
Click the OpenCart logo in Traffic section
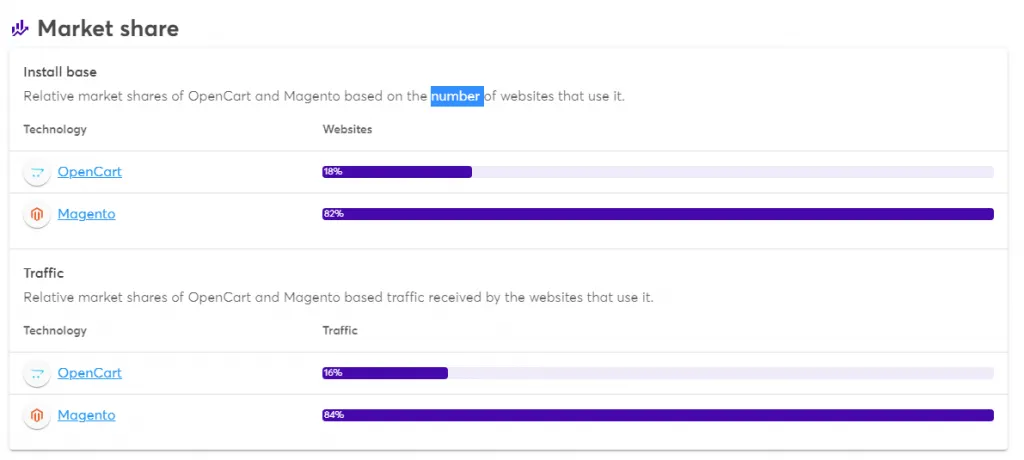tap(37, 373)
